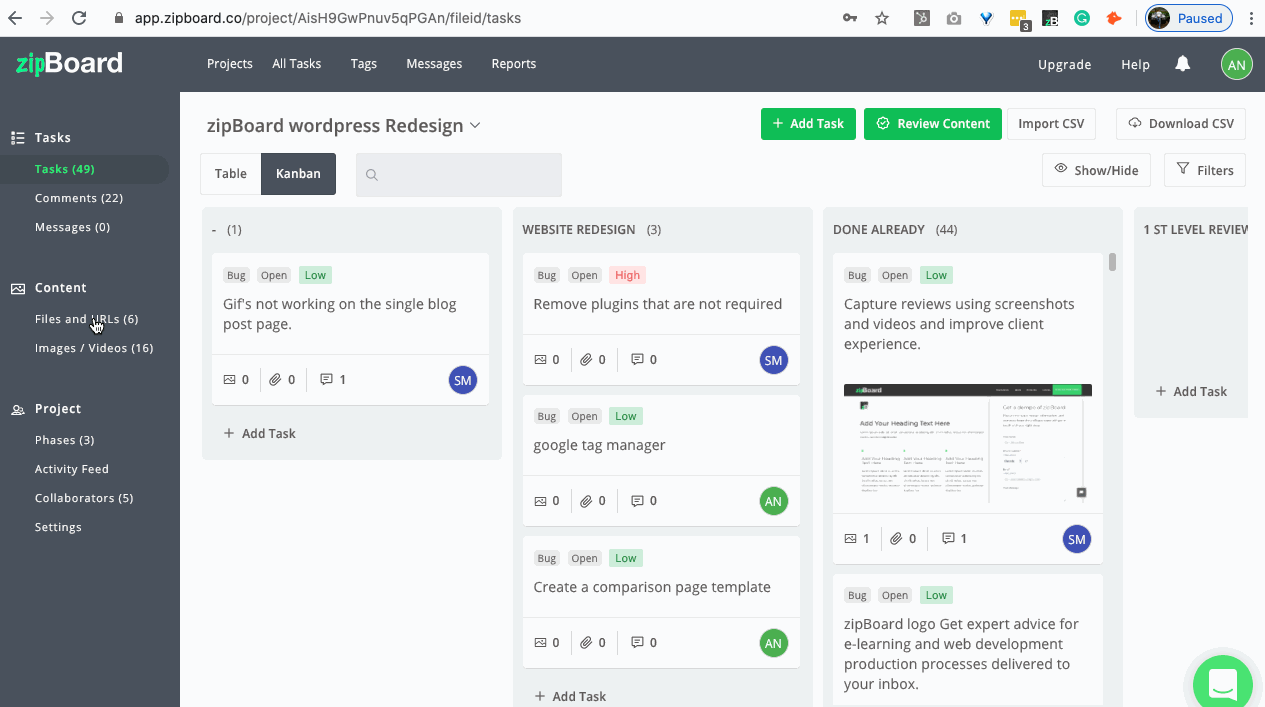Screen dimensions: 1265x707
Task: Click High priority tag on Remove plugins card
Action: (x=628, y=275)
